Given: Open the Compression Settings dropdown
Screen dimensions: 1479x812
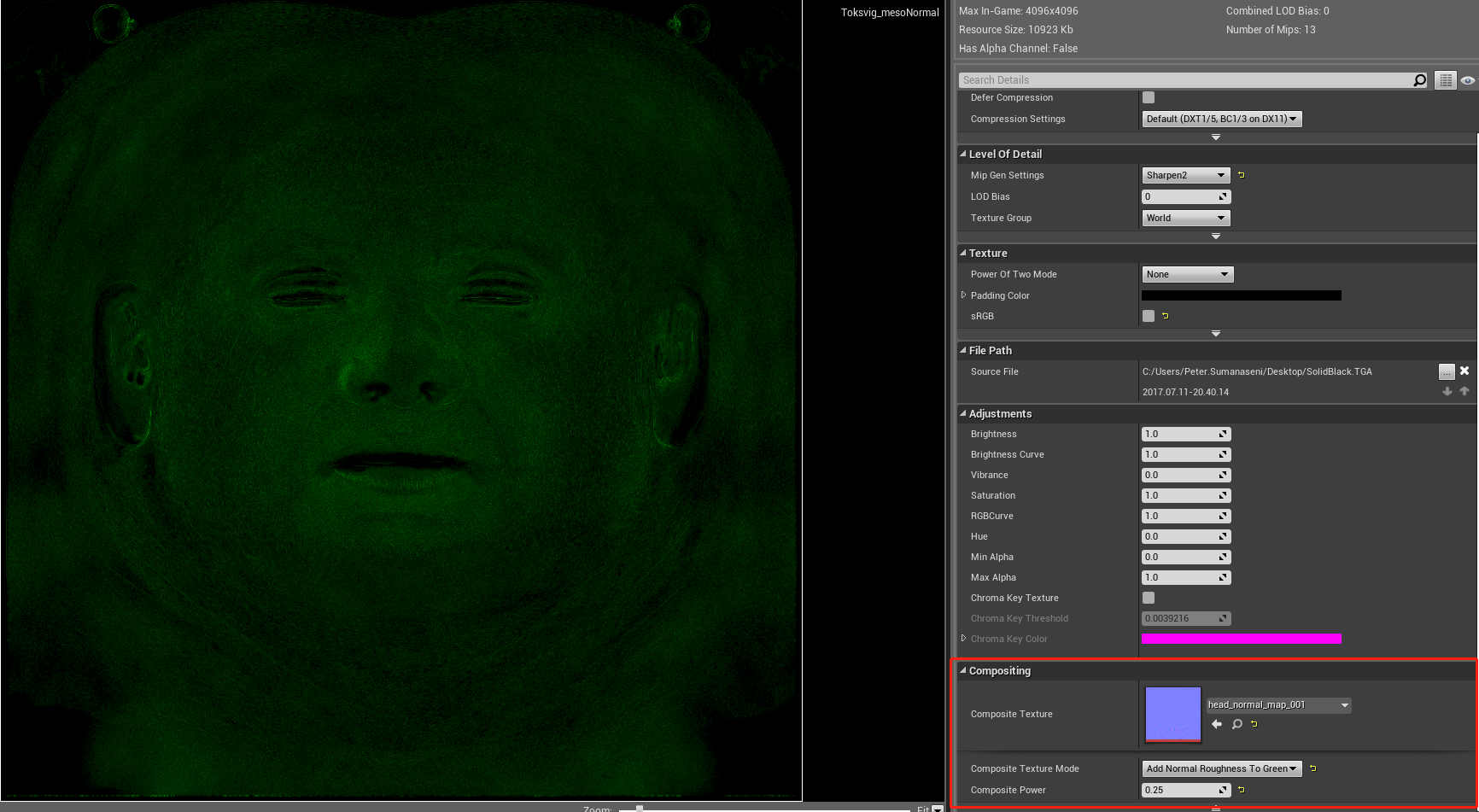Looking at the screenshot, I should (1221, 119).
